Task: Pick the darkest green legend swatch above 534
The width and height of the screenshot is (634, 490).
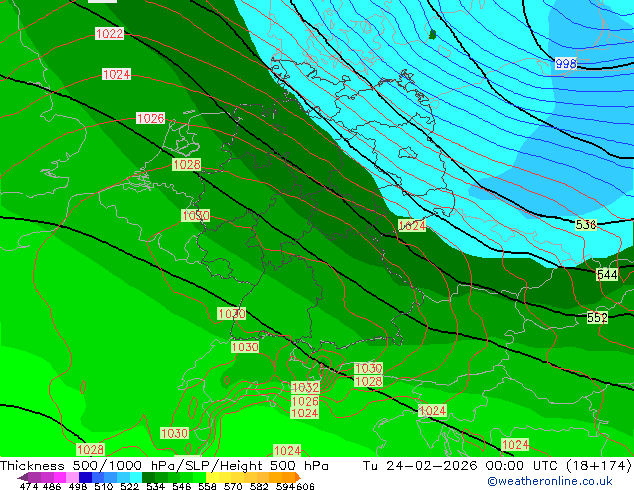Action: [x=148, y=477]
